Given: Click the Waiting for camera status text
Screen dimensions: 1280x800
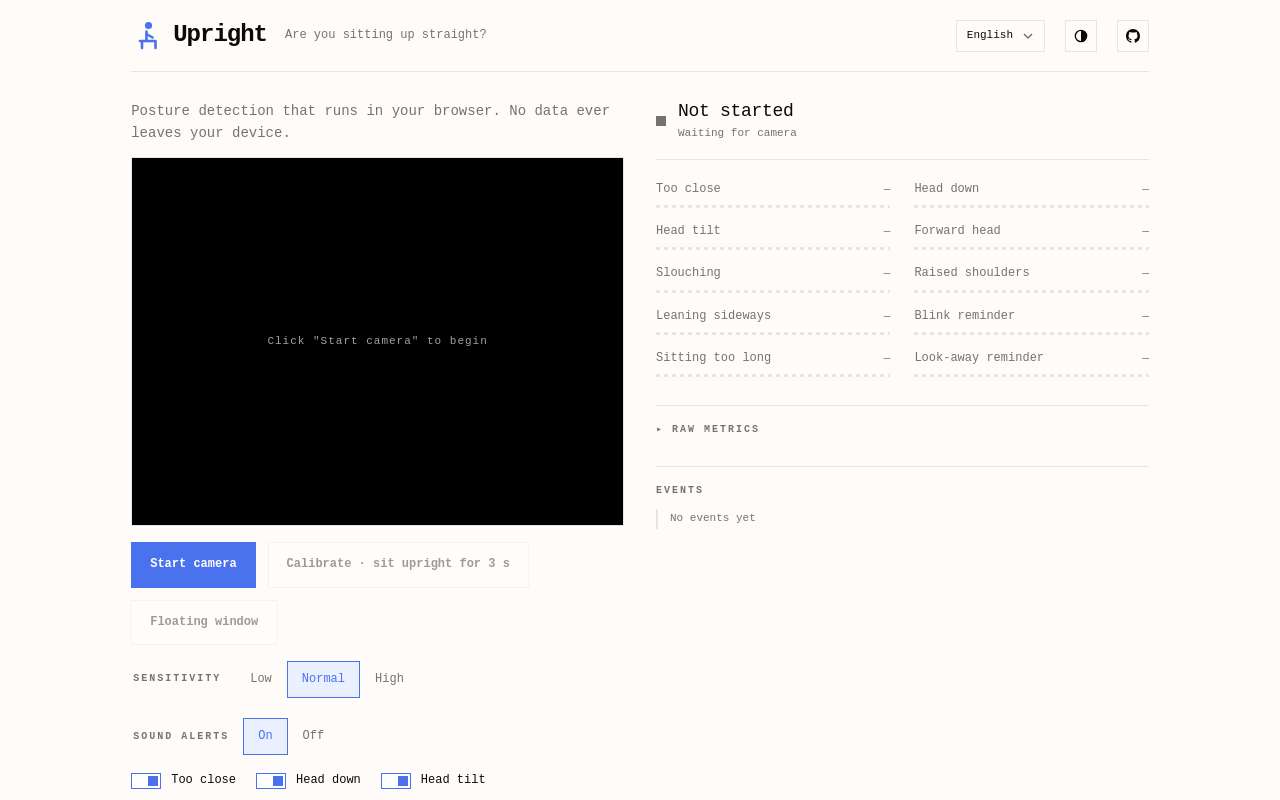Looking at the screenshot, I should click(737, 133).
